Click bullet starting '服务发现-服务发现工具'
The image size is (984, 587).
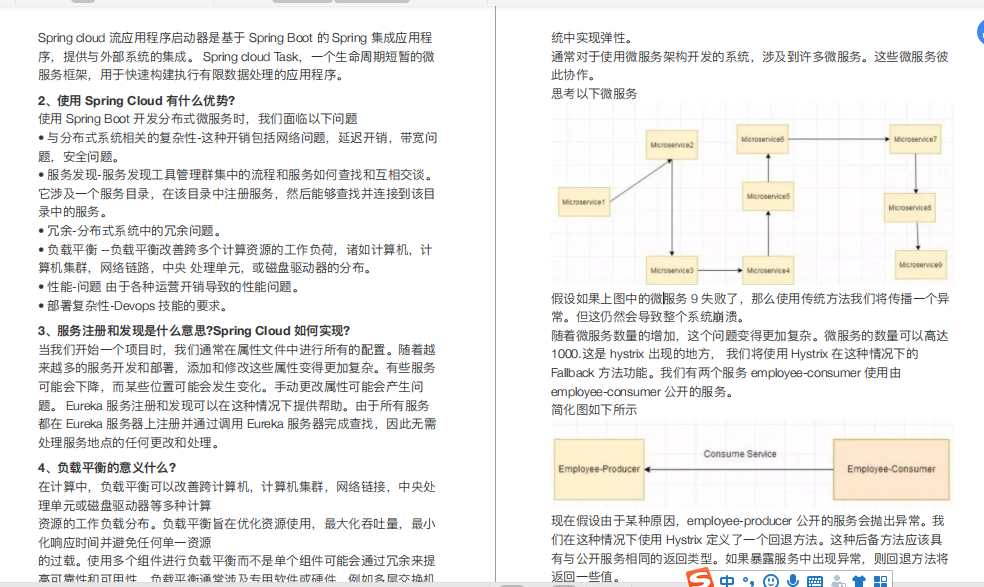point(236,175)
